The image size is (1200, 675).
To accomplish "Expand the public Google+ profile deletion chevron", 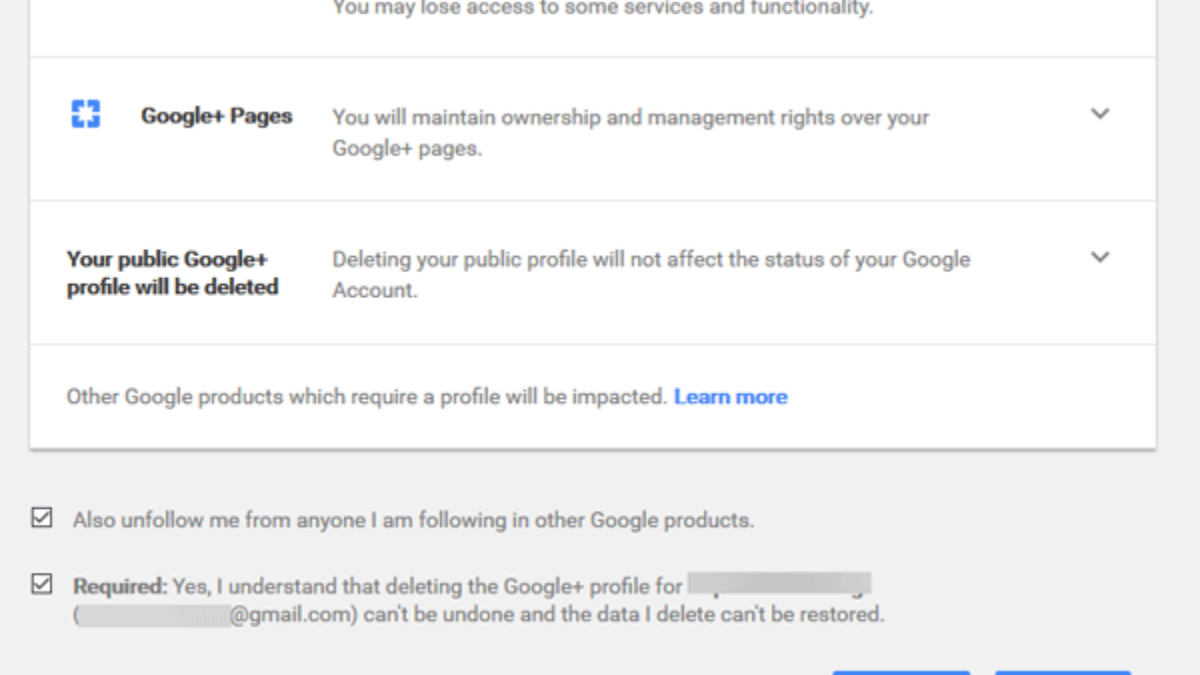I will click(x=1100, y=258).
